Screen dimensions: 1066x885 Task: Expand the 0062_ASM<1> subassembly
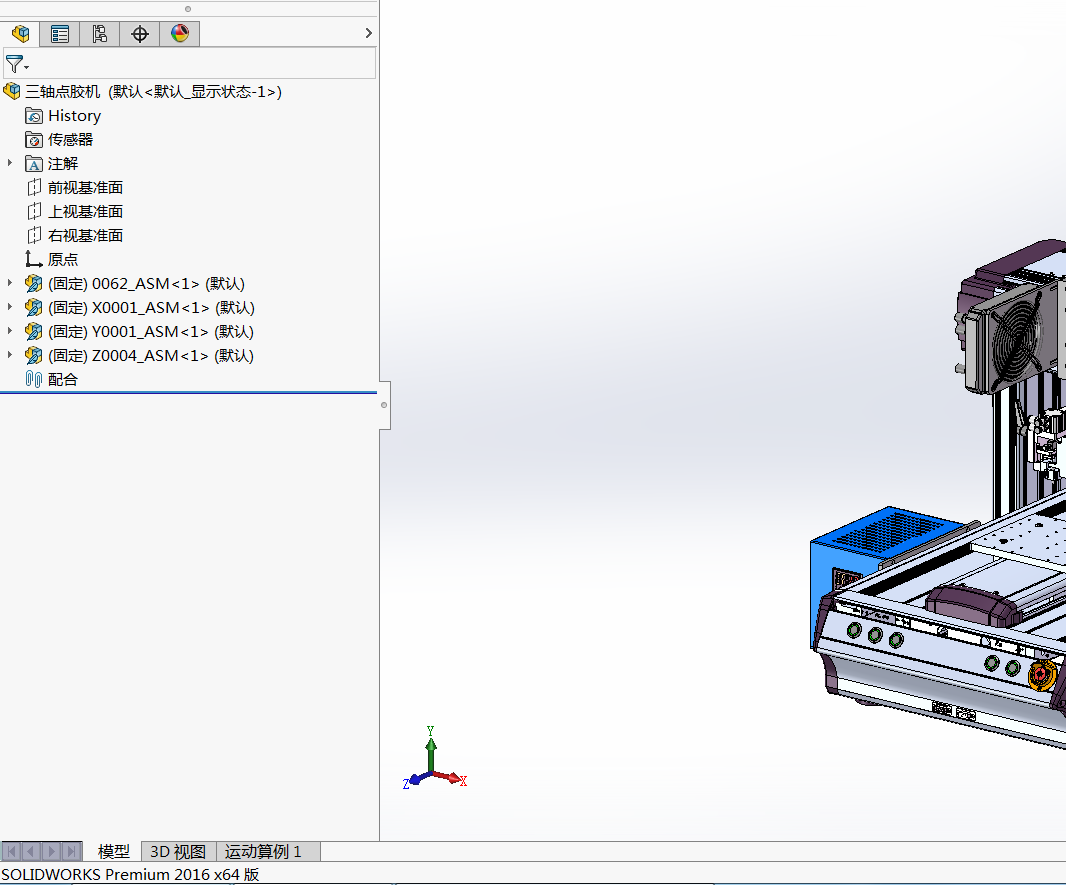point(10,283)
